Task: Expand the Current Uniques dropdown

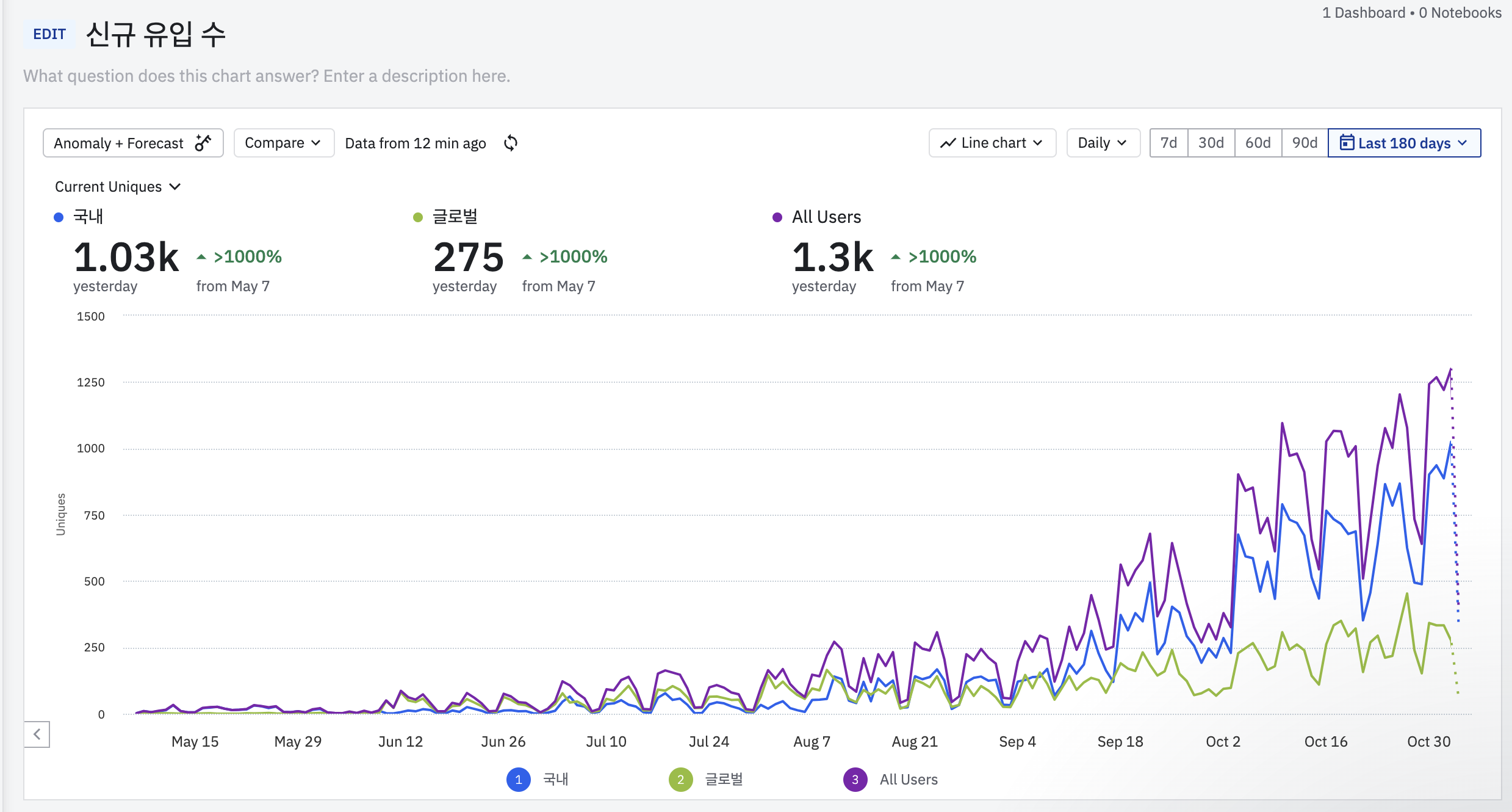Action: coord(118,187)
